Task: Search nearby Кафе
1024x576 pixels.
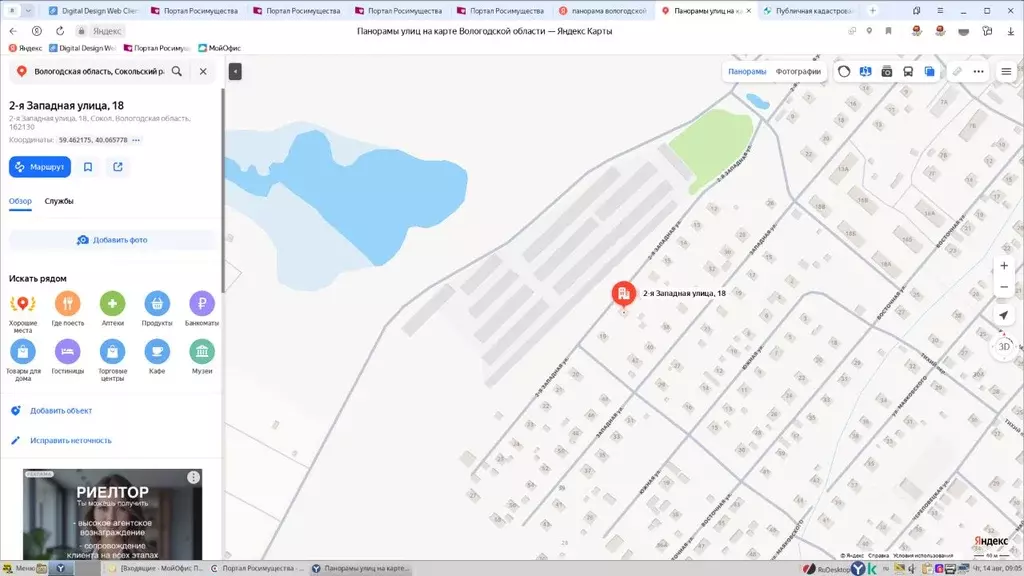Action: (x=157, y=357)
